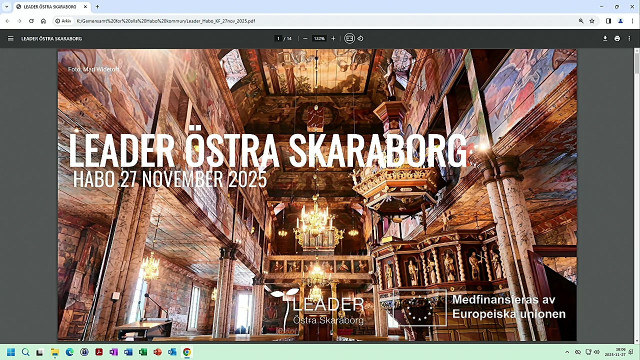Click the address bar URL
This screenshot has height=360, width=640.
coord(166,21)
